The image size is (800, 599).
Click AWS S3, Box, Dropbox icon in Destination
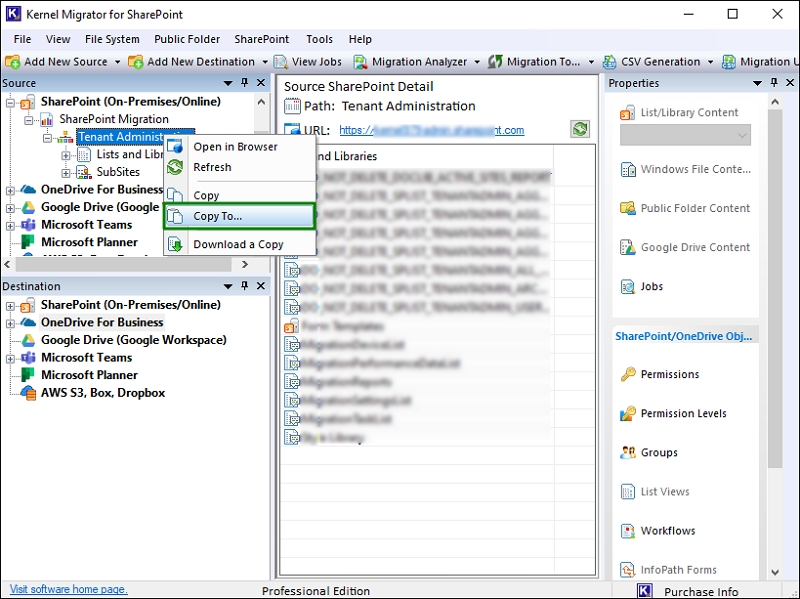[x=28, y=393]
